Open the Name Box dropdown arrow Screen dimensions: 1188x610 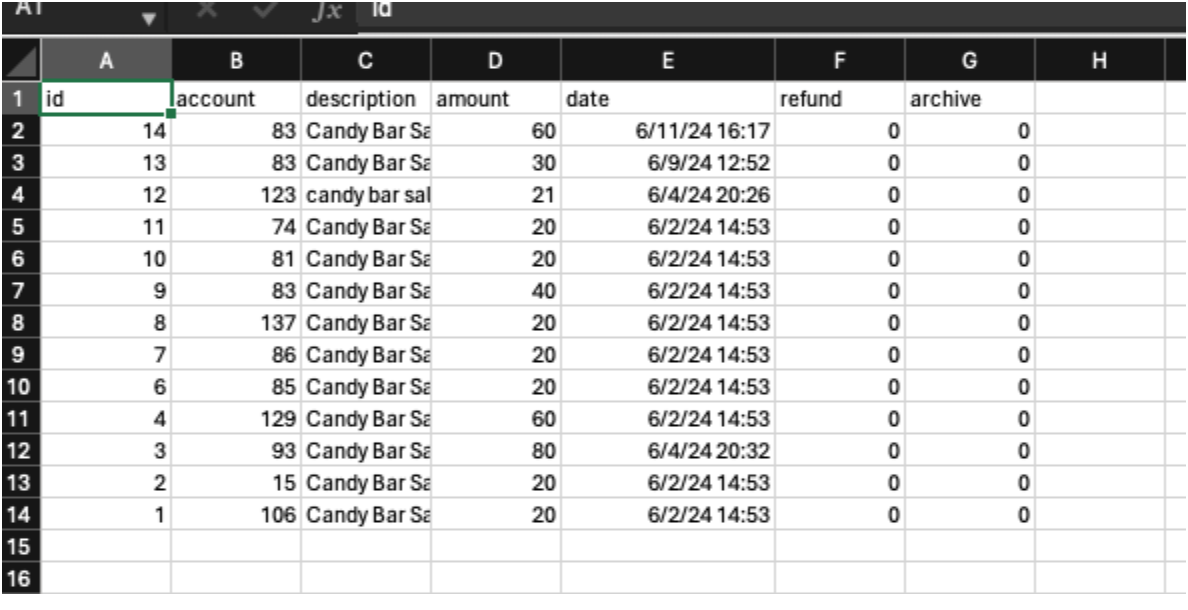(150, 17)
